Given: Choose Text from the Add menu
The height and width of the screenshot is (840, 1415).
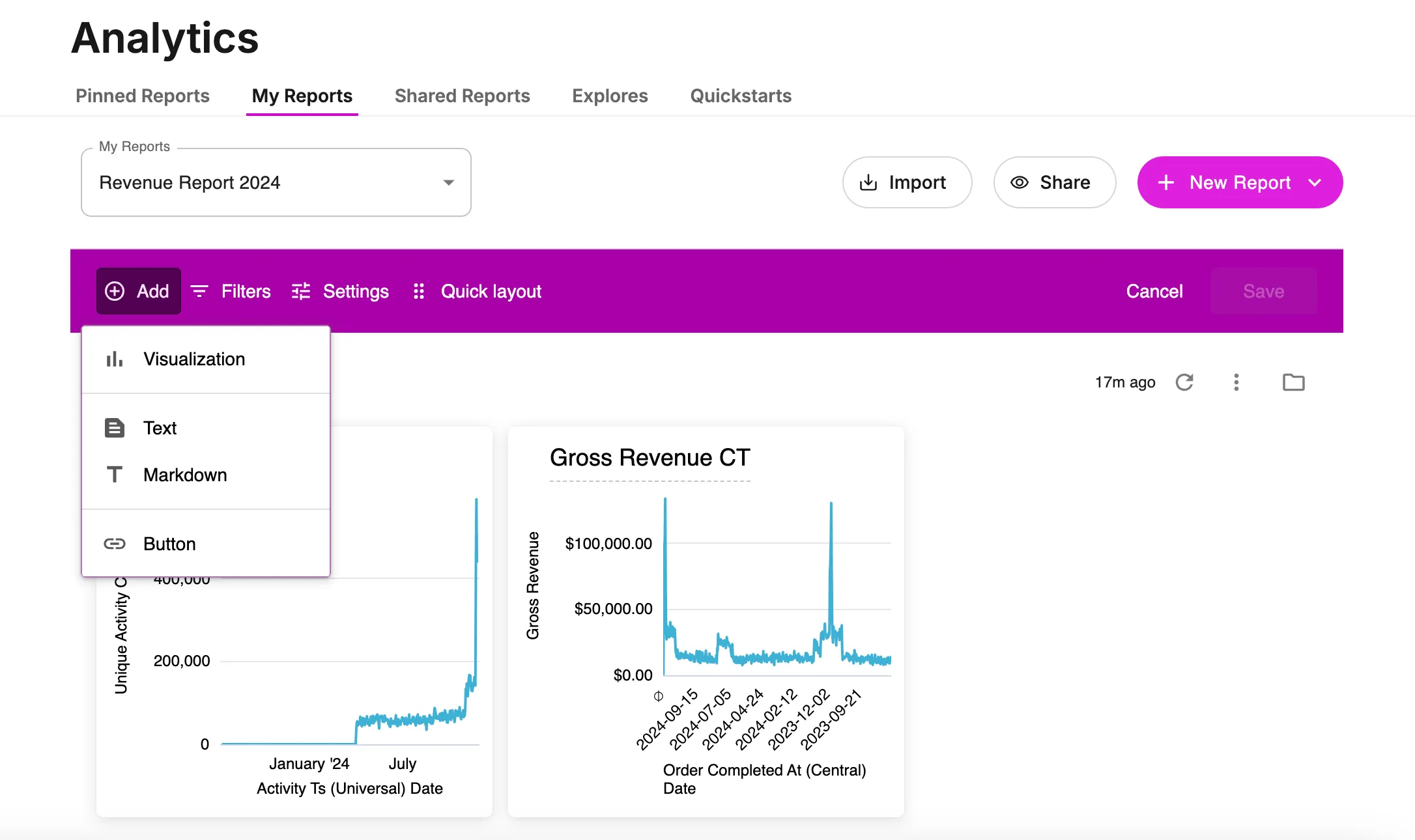Looking at the screenshot, I should [206, 428].
